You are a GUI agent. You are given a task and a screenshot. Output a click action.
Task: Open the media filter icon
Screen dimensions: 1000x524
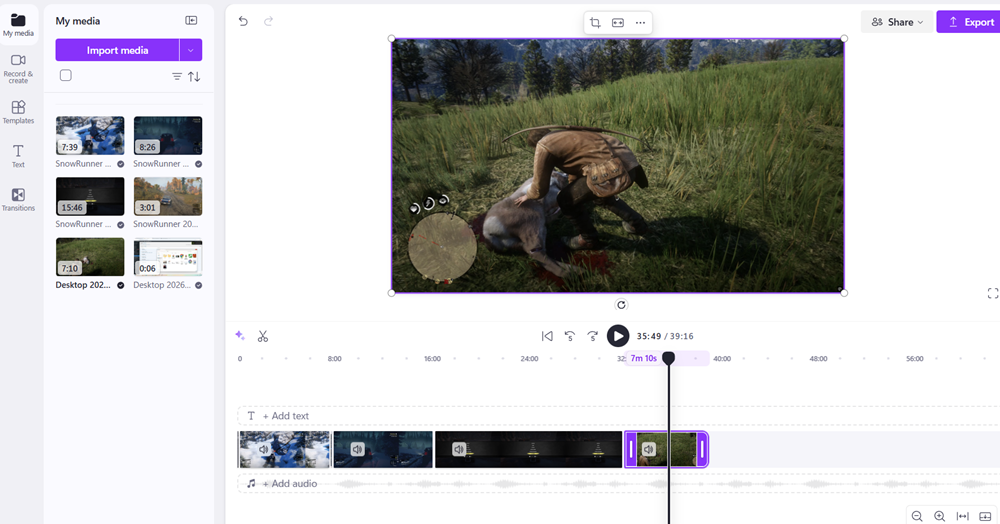click(177, 76)
